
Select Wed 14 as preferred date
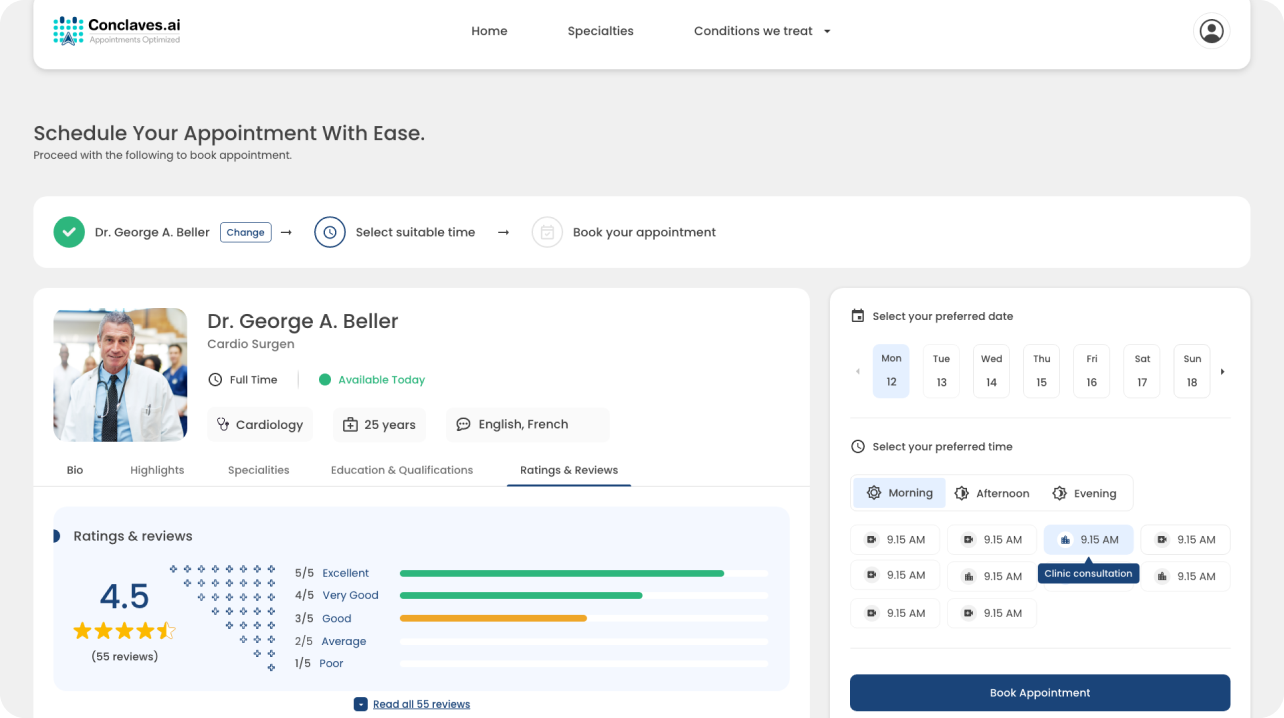coord(991,371)
